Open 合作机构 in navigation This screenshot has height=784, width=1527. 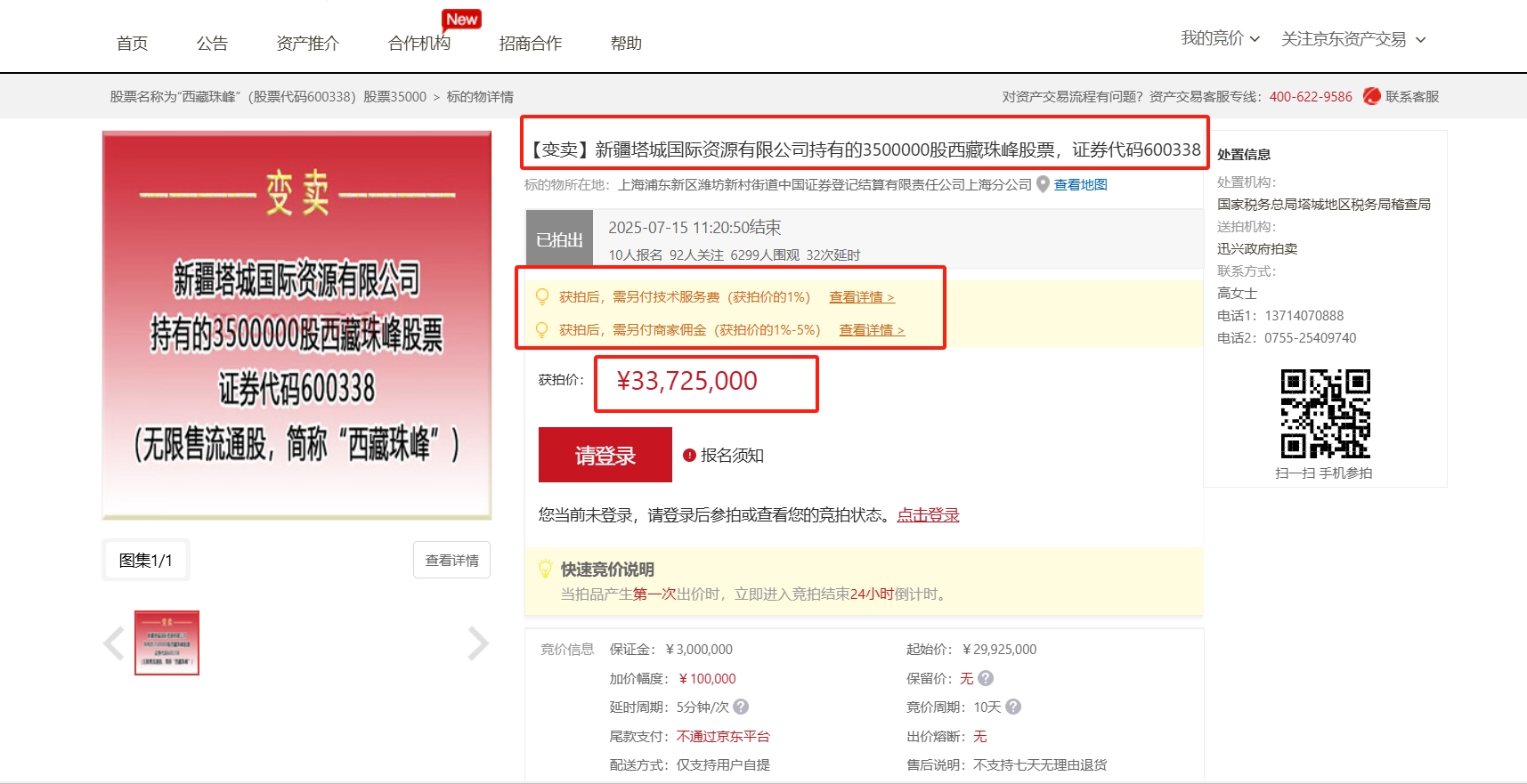[x=419, y=43]
